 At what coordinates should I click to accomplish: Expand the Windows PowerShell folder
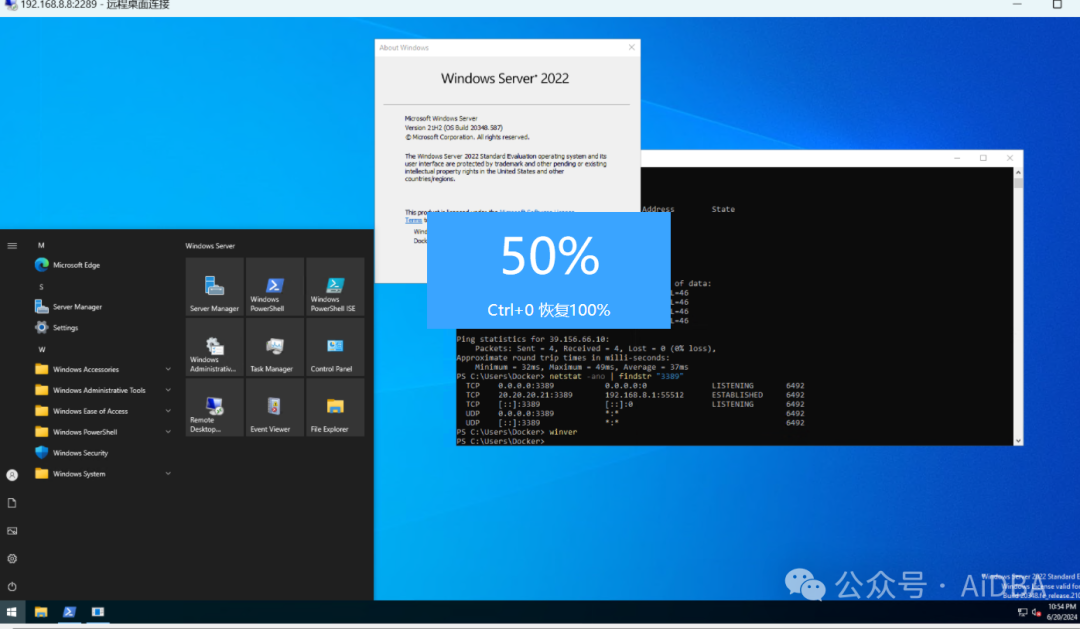[x=103, y=432]
